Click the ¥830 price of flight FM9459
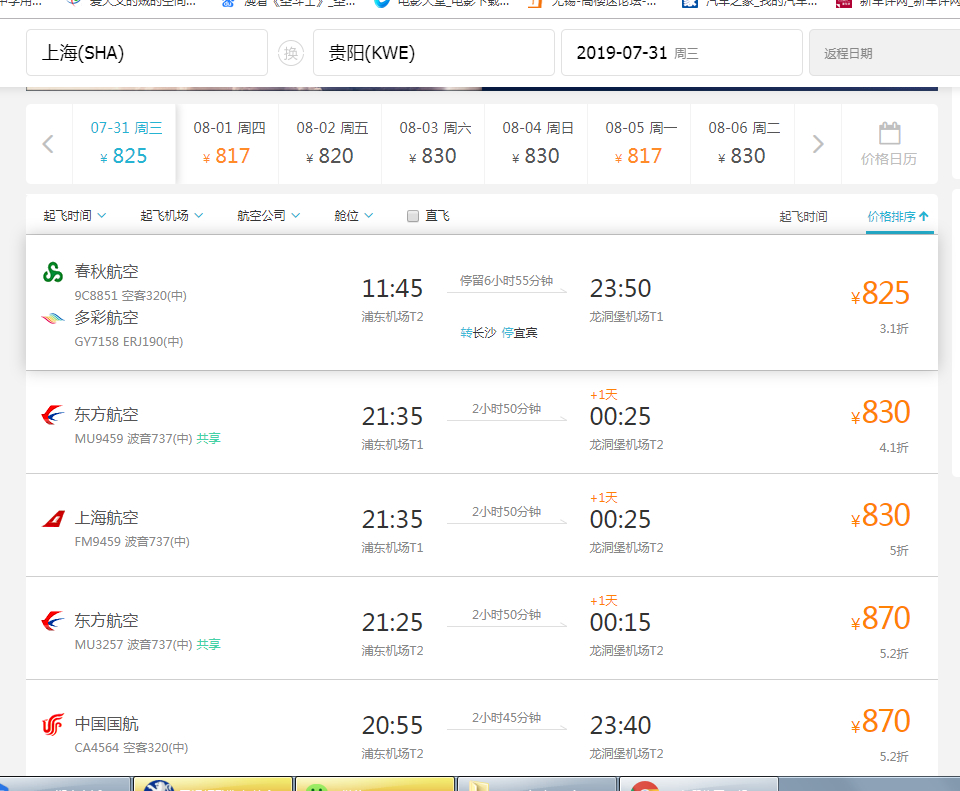Screen dimensions: 960x791 pos(880,515)
